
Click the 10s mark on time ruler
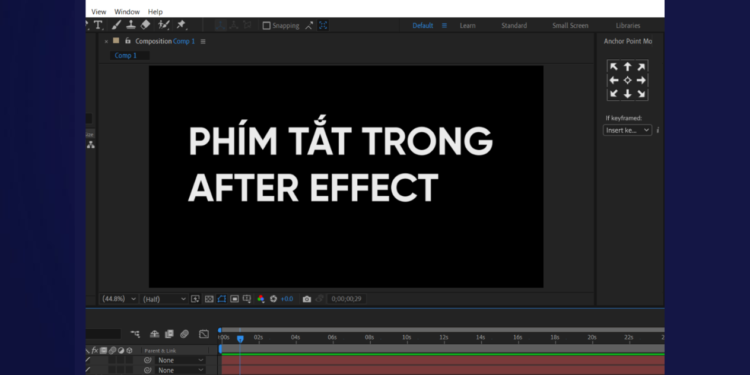point(407,337)
